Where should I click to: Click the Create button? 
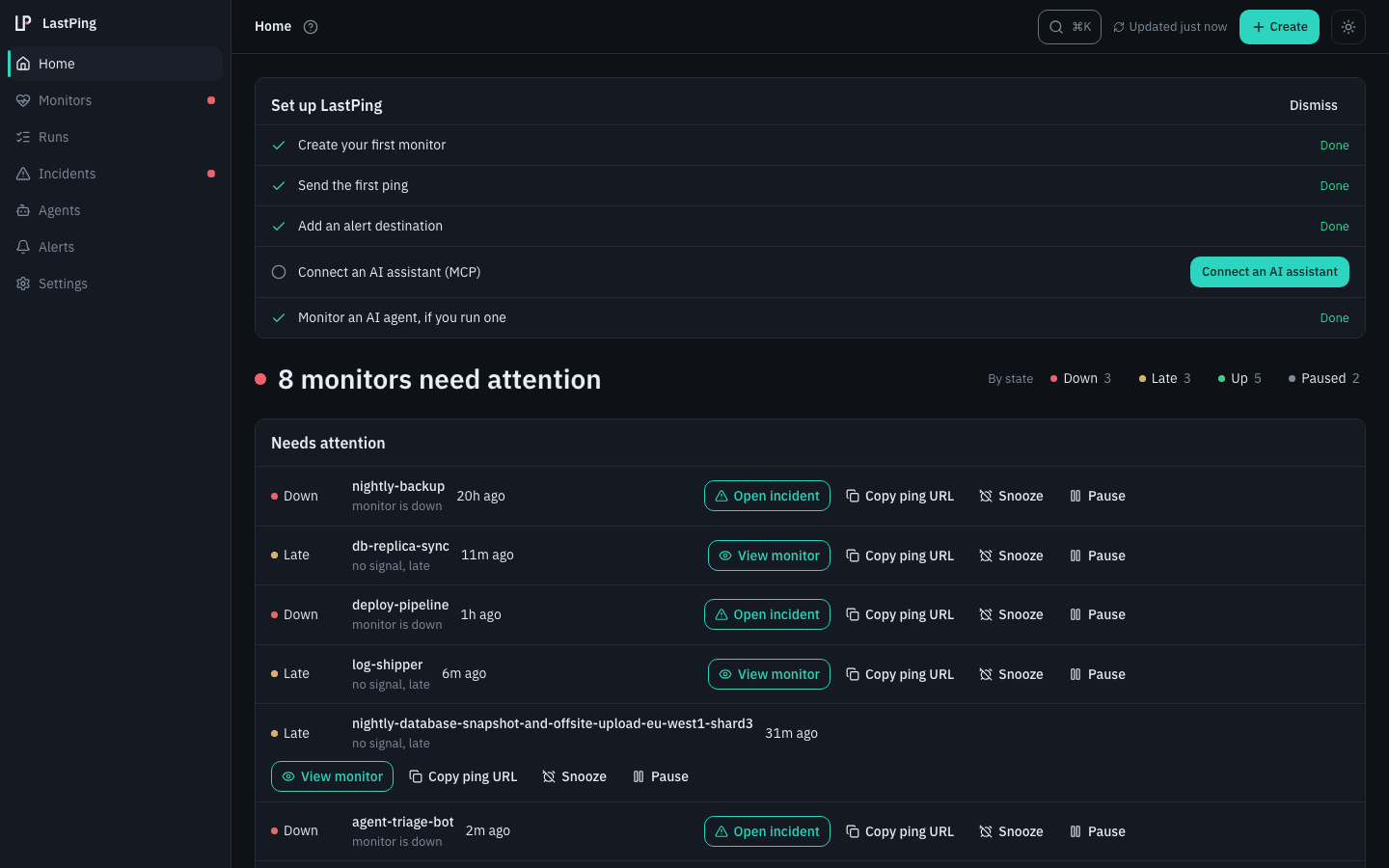[x=1279, y=27]
